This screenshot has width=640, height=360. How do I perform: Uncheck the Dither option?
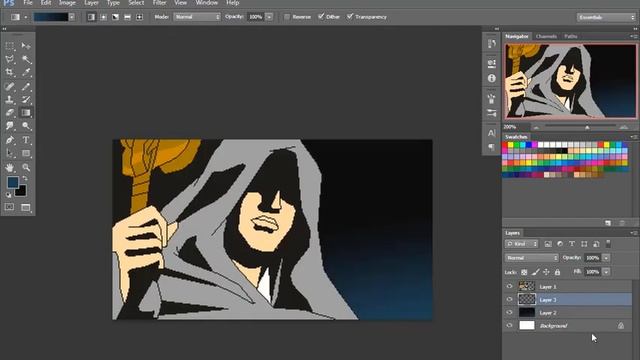(321, 16)
